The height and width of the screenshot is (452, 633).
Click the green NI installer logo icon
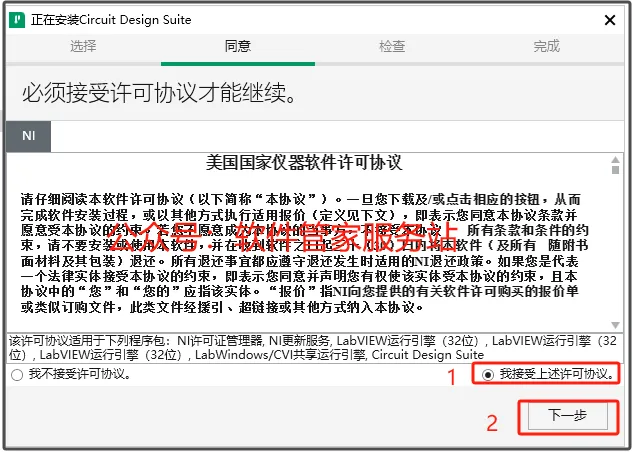coord(17,20)
